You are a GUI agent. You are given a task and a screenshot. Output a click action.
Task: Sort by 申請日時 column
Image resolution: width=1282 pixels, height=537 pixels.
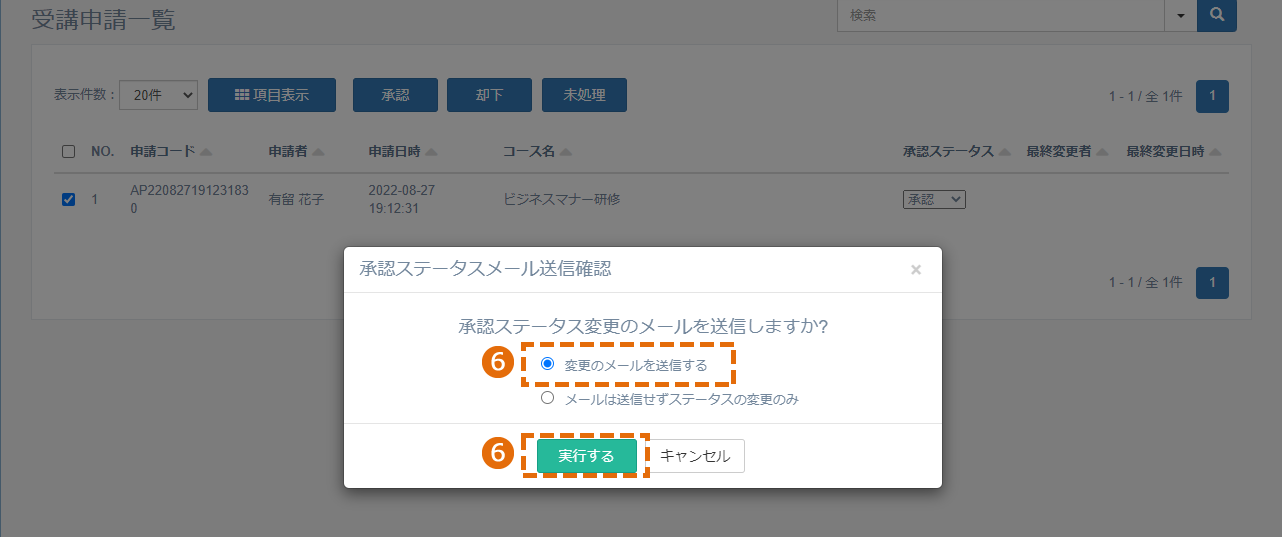pos(403,152)
